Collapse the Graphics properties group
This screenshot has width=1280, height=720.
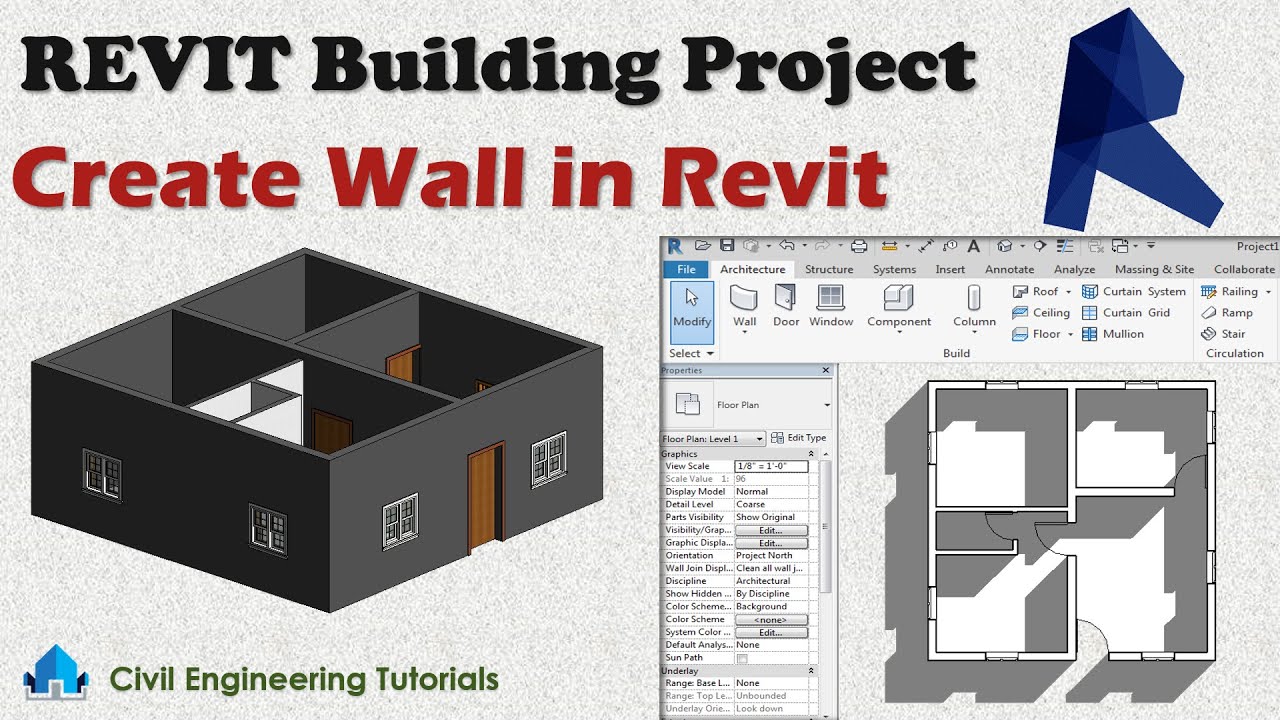coord(811,454)
